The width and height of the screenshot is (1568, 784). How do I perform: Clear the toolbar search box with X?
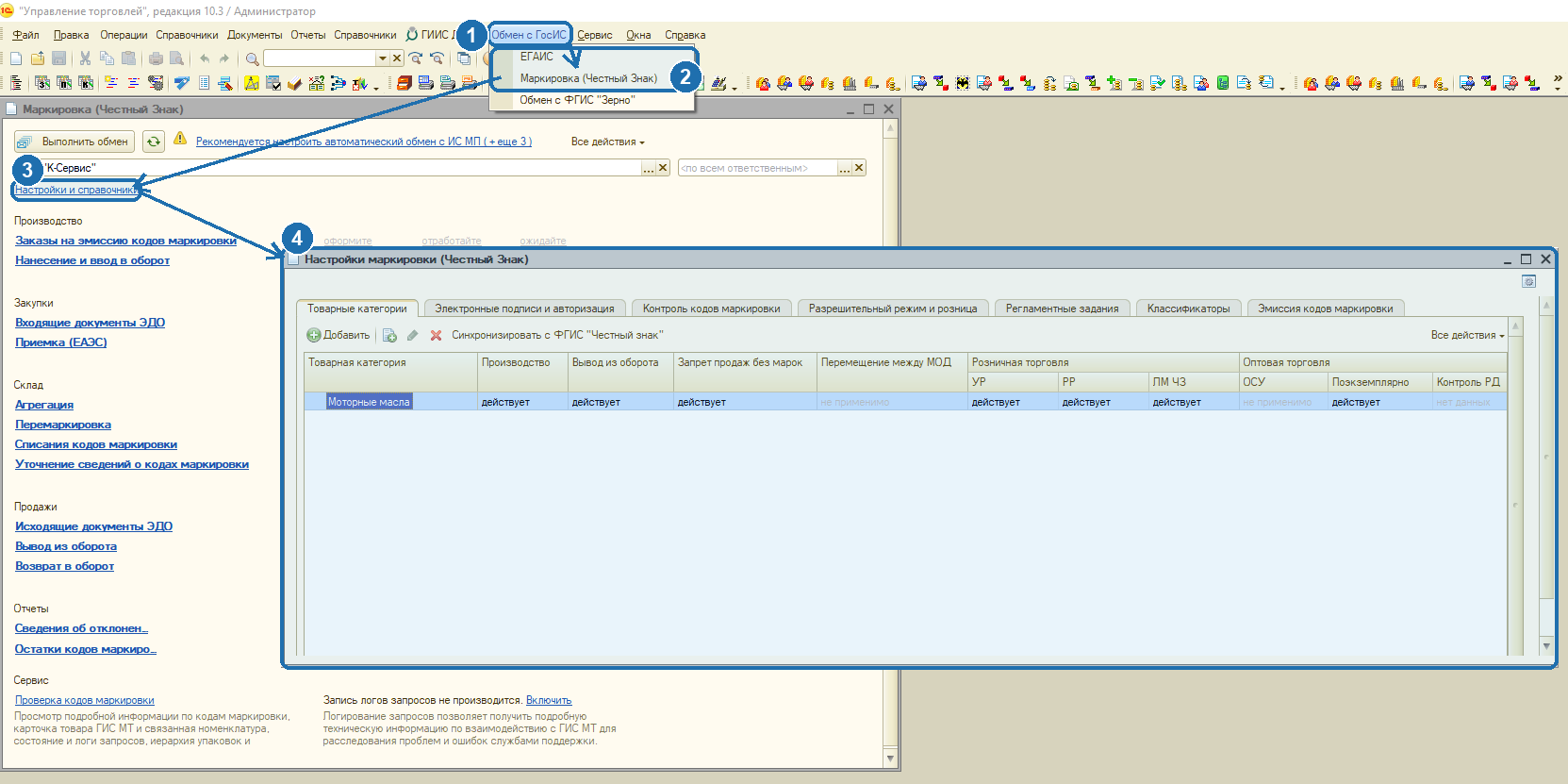point(397,58)
